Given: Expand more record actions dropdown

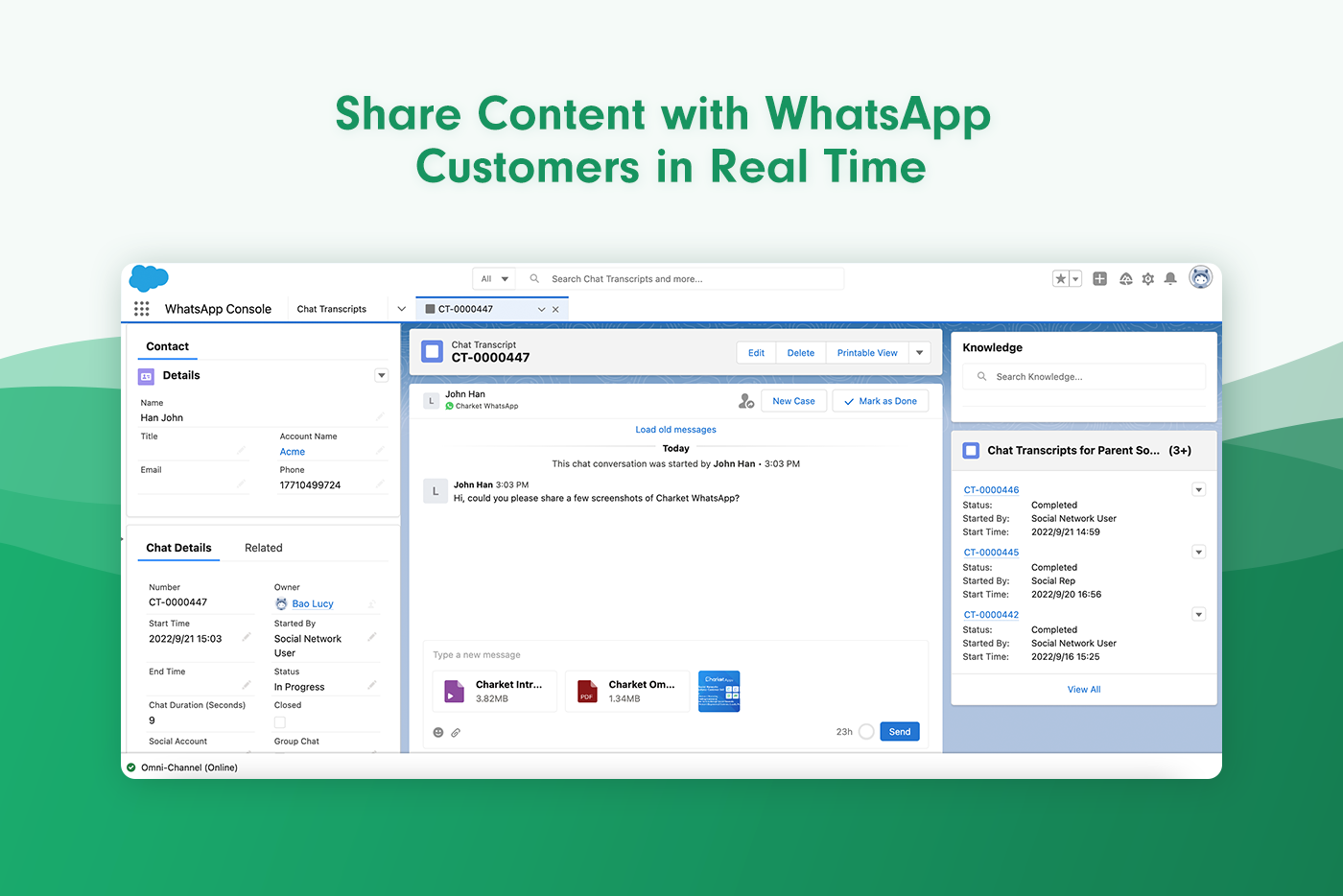Looking at the screenshot, I should (920, 353).
